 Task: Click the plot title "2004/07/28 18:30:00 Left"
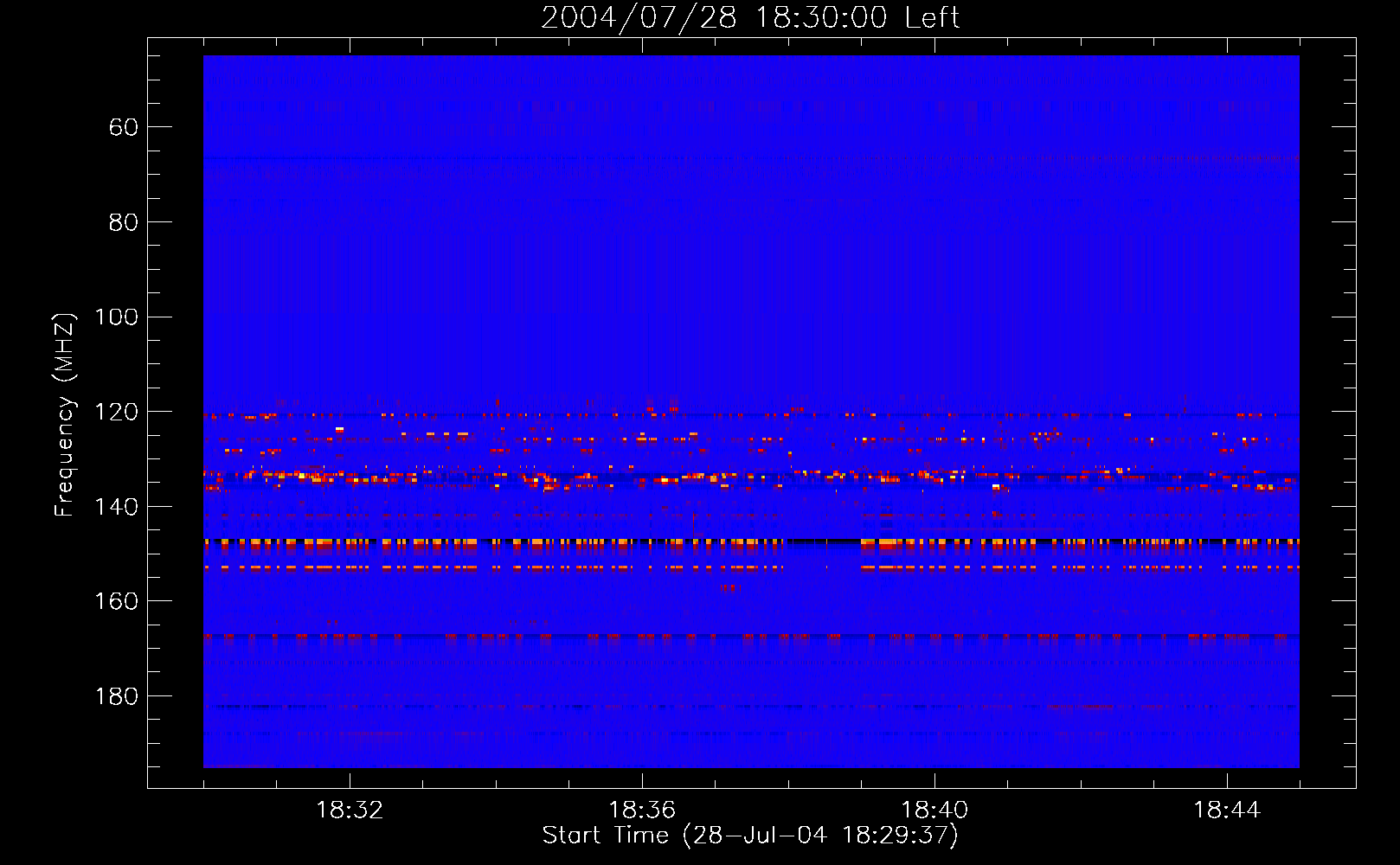(750, 17)
